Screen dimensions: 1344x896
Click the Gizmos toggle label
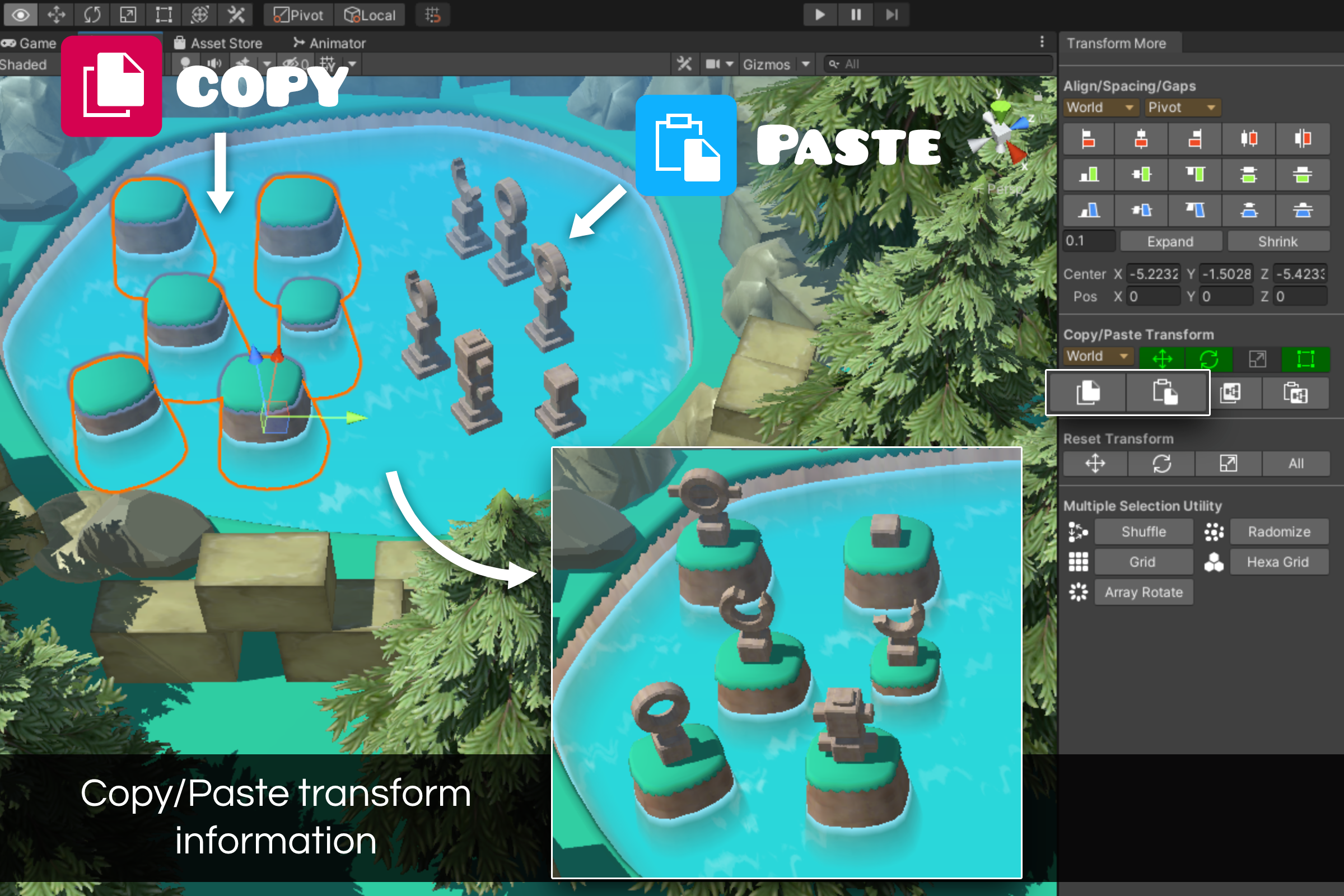(x=766, y=64)
